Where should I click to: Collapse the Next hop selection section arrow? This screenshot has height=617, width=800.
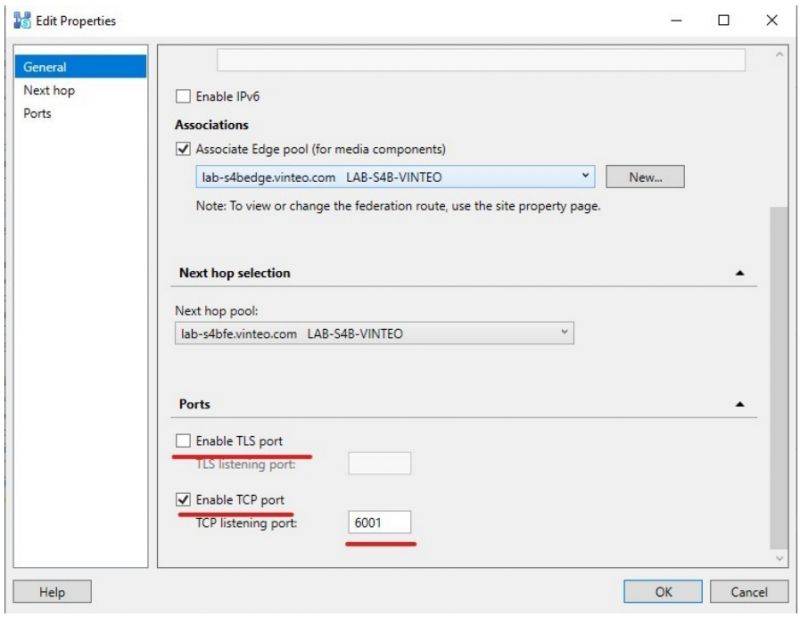(x=739, y=273)
